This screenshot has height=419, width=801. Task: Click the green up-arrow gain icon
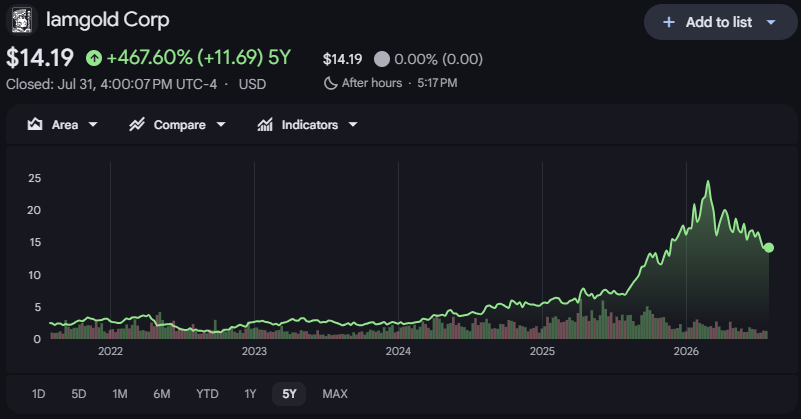(94, 58)
